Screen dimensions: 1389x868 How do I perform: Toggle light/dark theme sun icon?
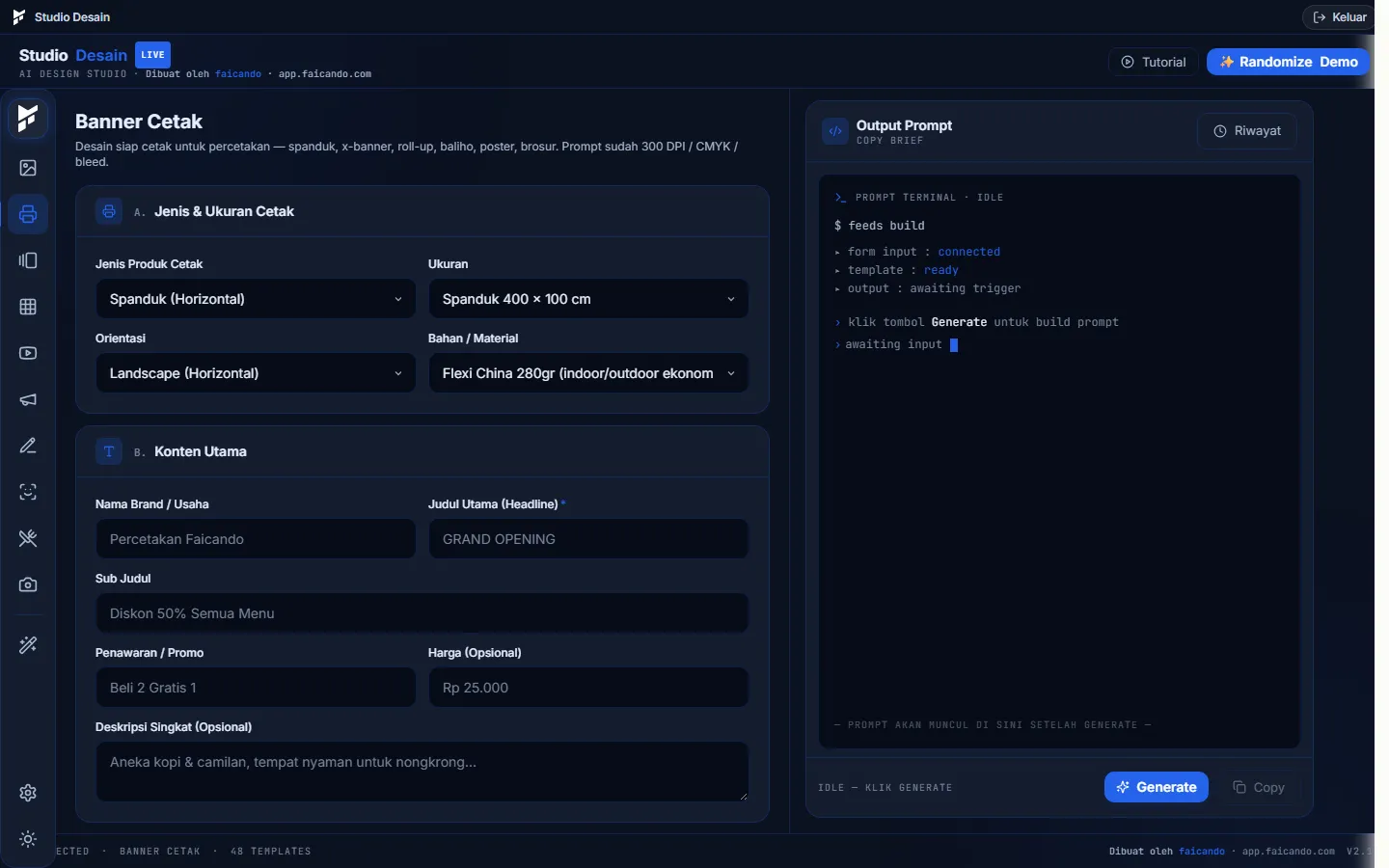[28, 839]
